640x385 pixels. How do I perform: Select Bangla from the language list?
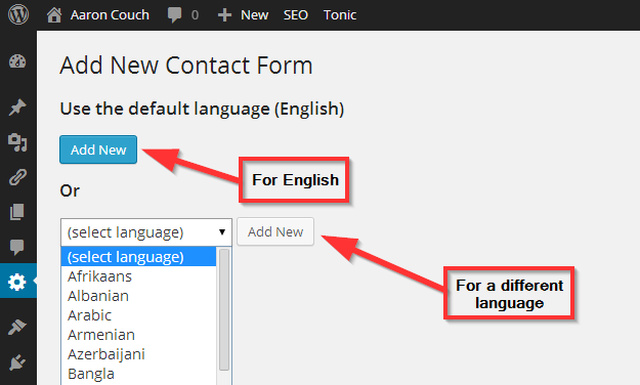tap(138, 374)
